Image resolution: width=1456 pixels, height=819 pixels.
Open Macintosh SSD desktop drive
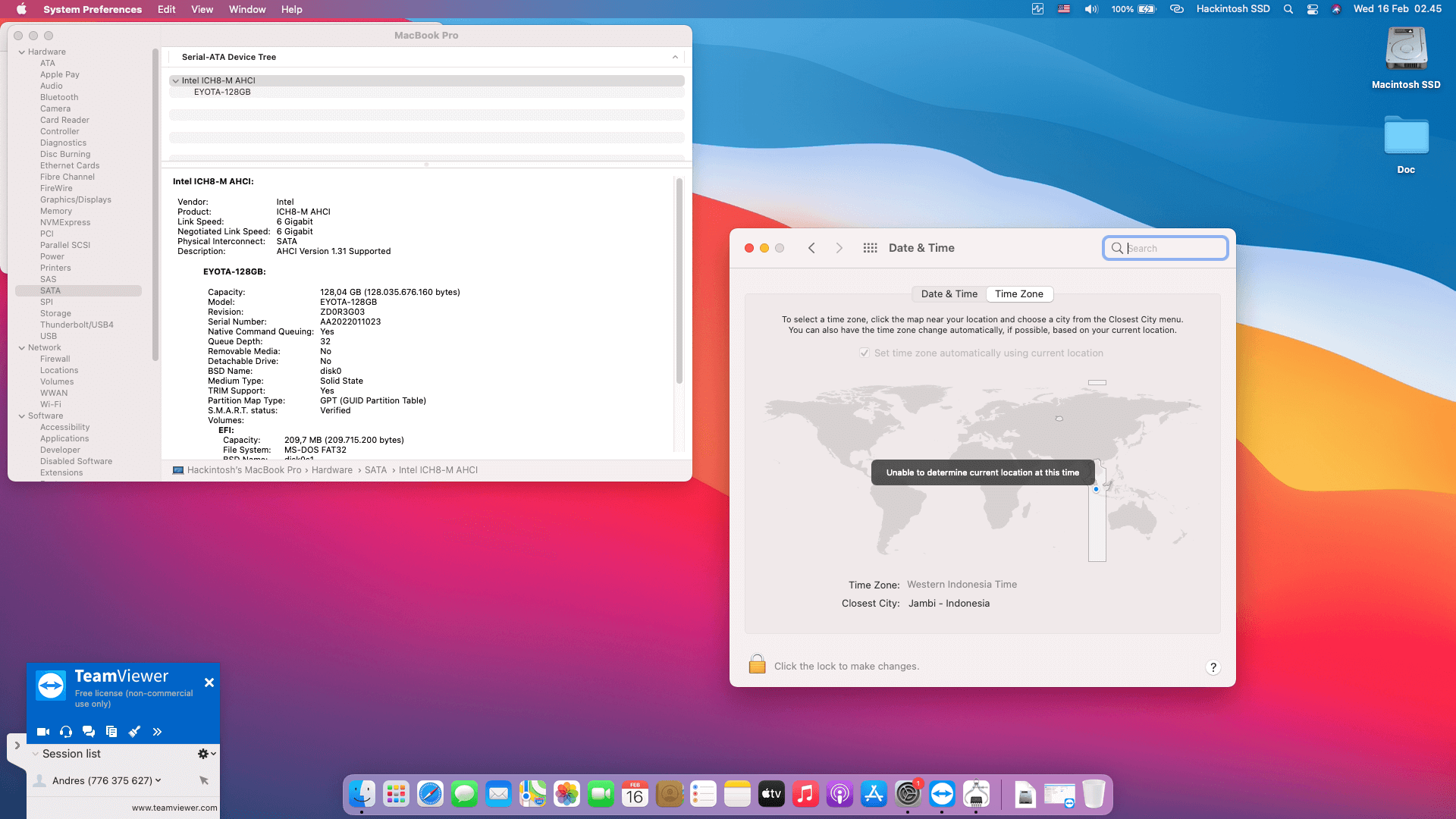[x=1406, y=58]
